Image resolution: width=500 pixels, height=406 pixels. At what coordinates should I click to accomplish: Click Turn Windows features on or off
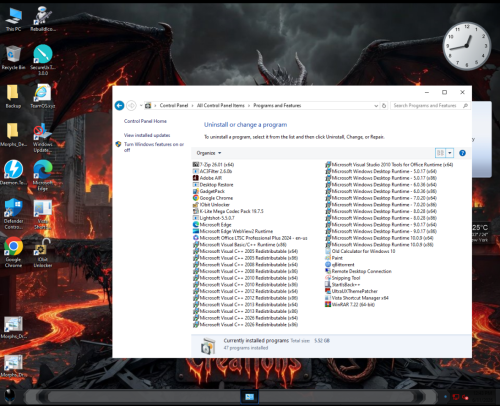pos(154,147)
